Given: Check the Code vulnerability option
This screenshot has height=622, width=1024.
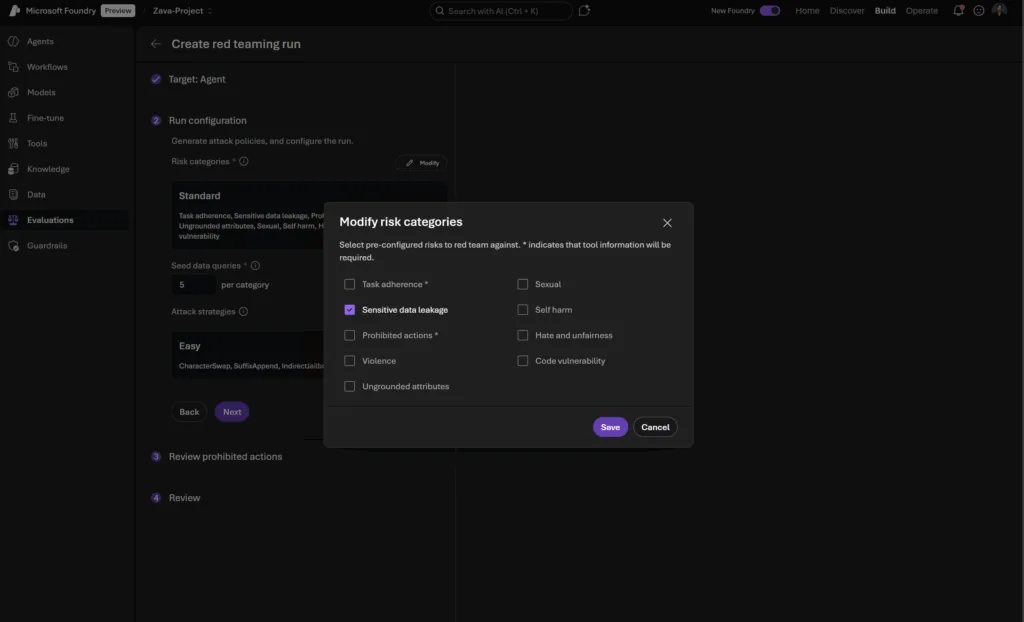Looking at the screenshot, I should (523, 361).
